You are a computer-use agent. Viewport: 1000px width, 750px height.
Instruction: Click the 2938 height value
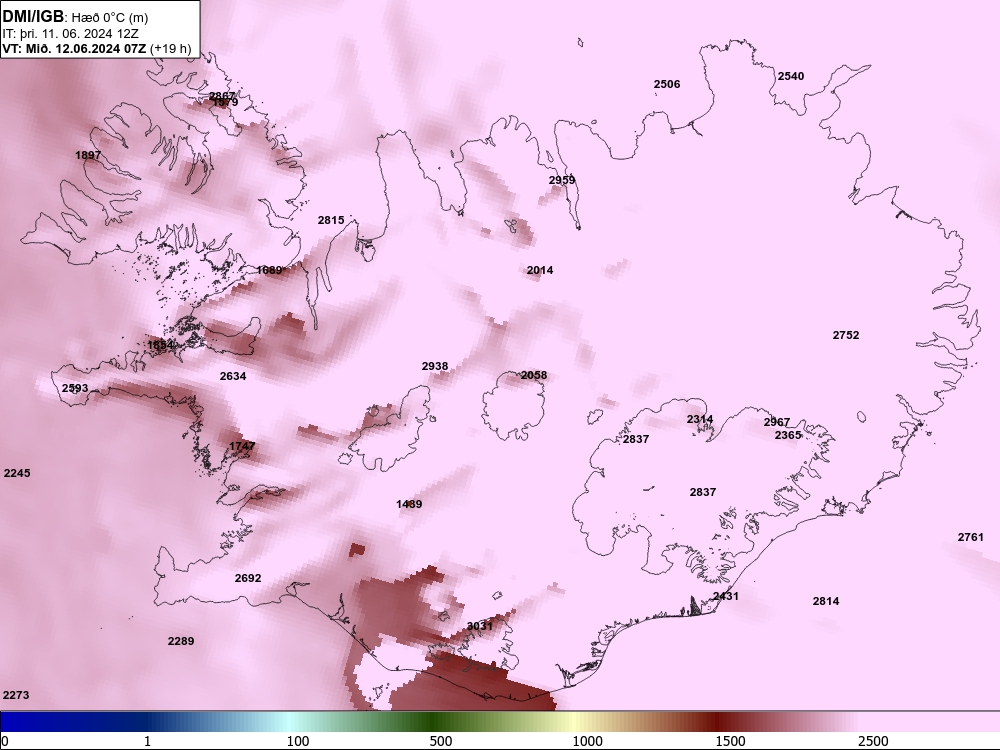[435, 366]
